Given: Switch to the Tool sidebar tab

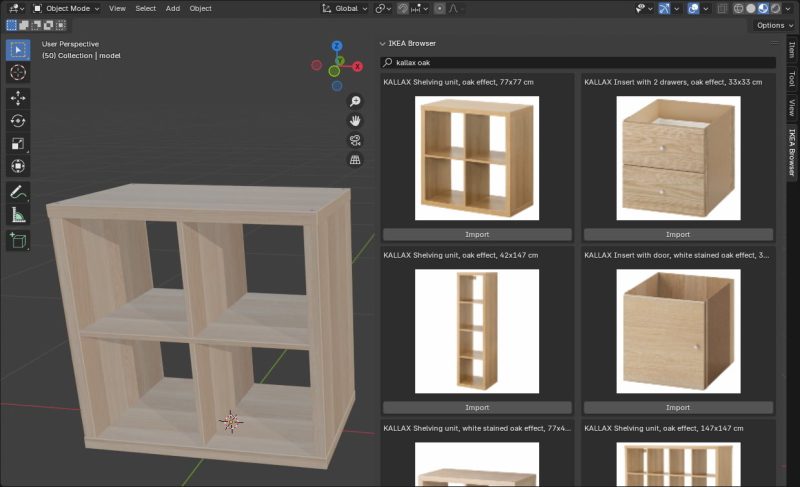Looking at the screenshot, I should coord(791,78).
